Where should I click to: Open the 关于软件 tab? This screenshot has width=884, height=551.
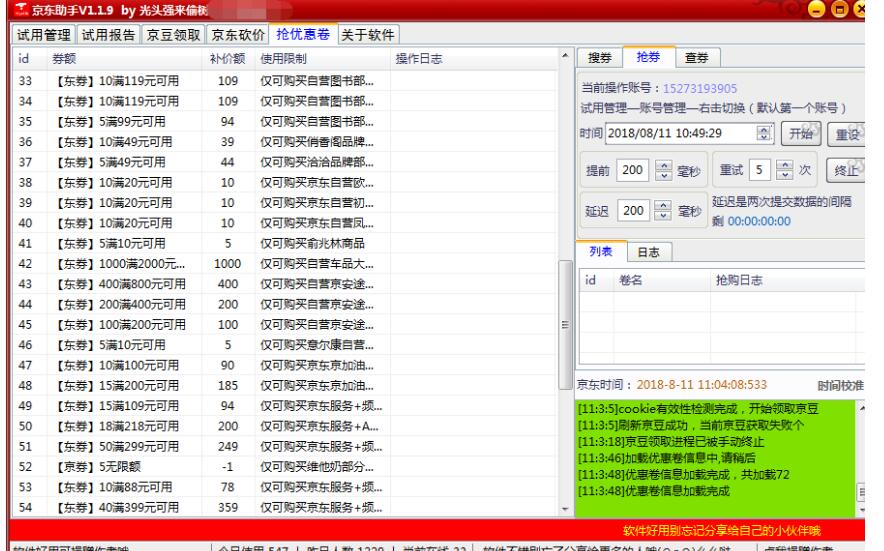[x=368, y=35]
